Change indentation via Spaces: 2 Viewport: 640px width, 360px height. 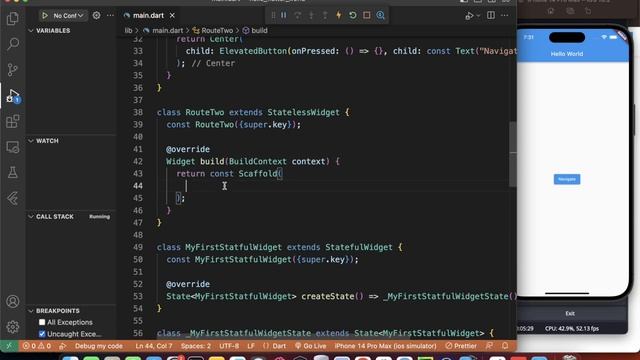pyautogui.click(x=196, y=346)
